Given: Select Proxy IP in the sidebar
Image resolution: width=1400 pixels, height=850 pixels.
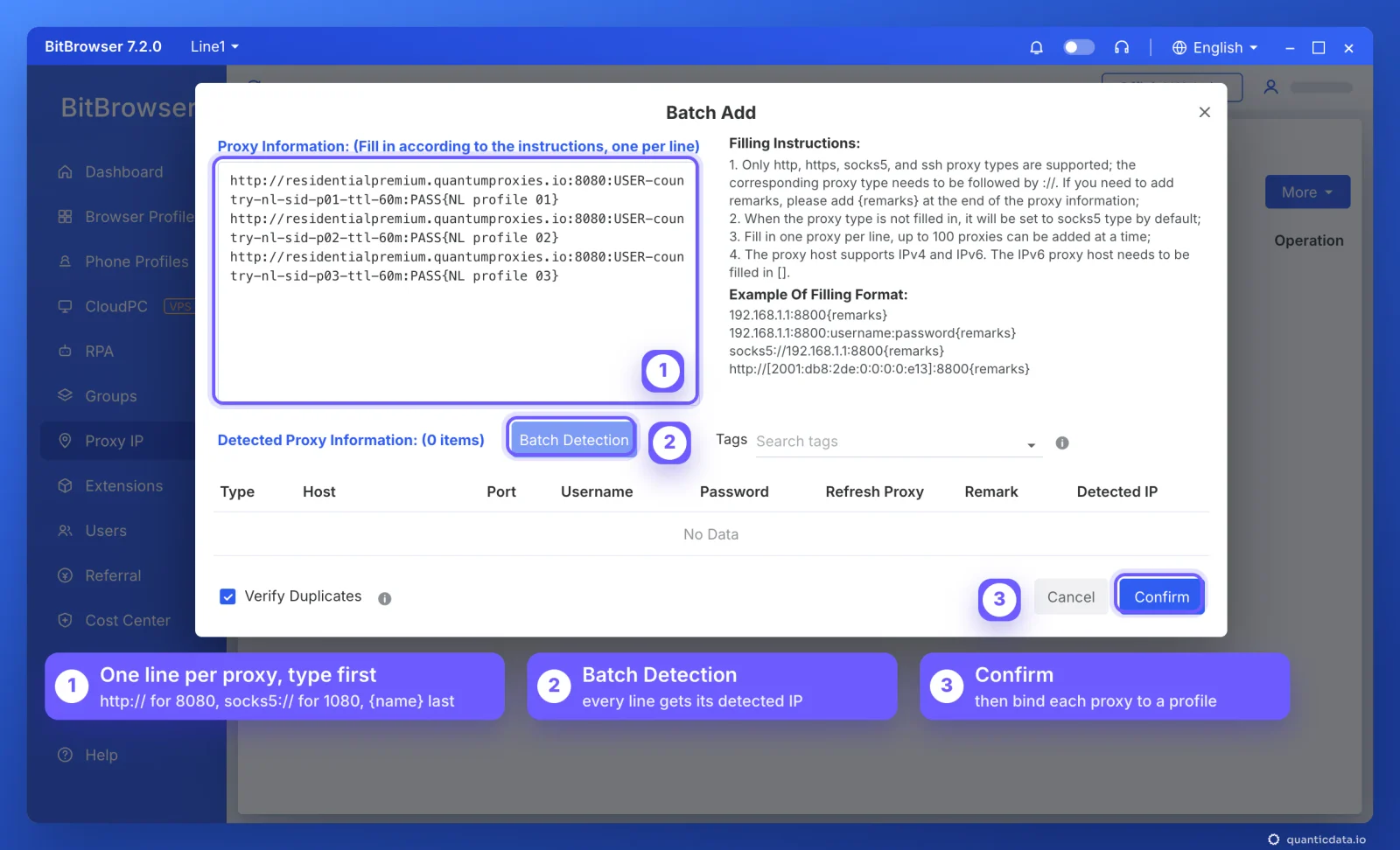Looking at the screenshot, I should coord(118,441).
